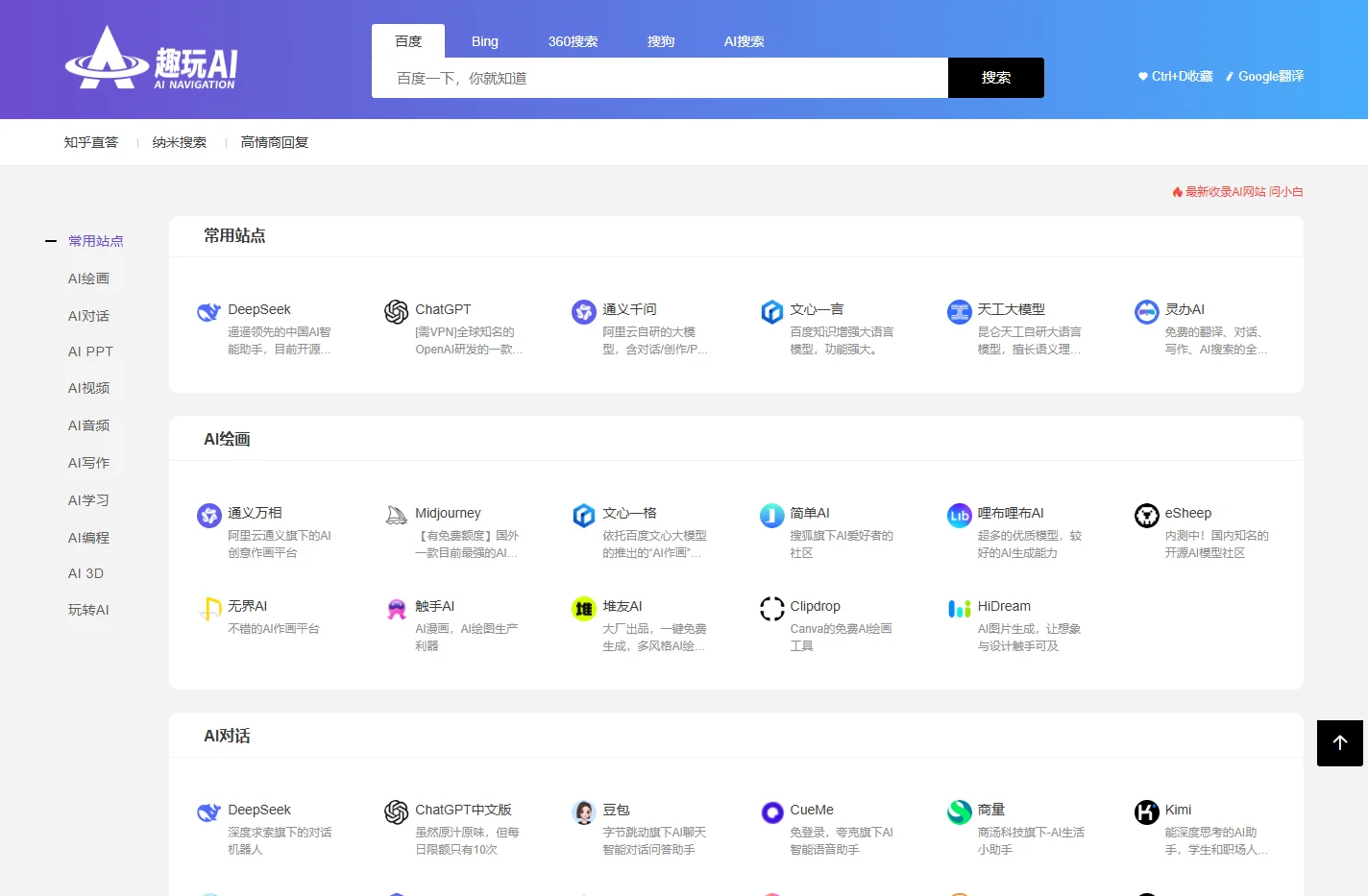Go to 玩转AI in the sidebar
The height and width of the screenshot is (896, 1368).
[x=88, y=610]
